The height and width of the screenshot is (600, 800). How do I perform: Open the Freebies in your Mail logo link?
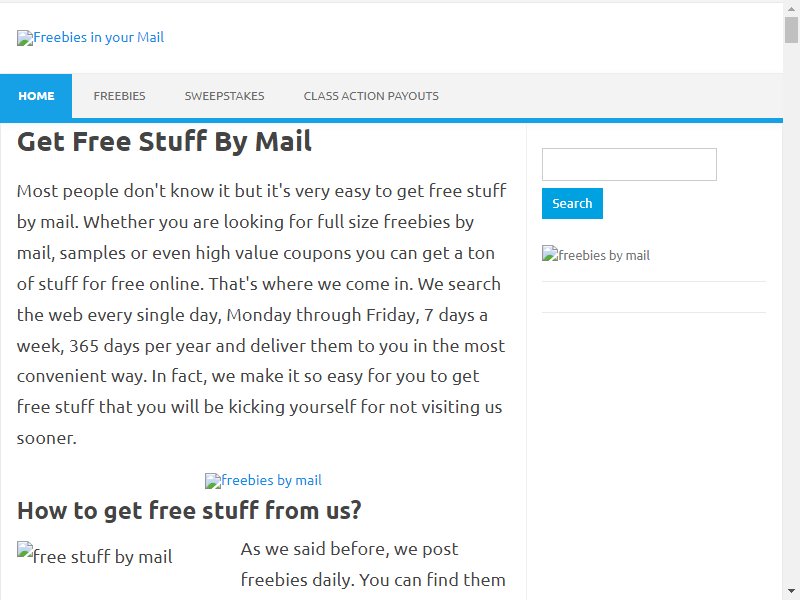click(x=90, y=38)
